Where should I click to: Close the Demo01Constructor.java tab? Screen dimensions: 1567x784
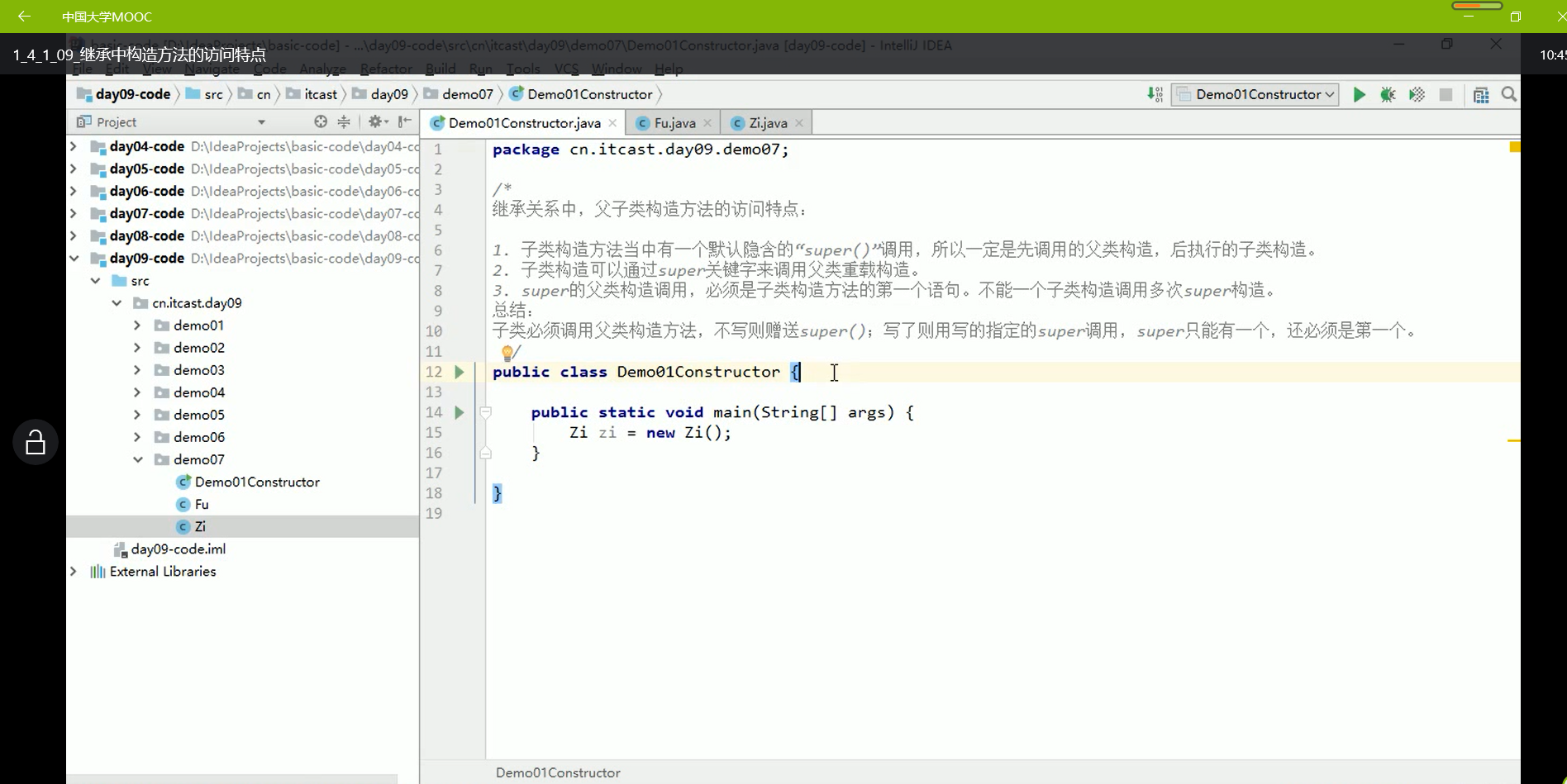[x=612, y=123]
